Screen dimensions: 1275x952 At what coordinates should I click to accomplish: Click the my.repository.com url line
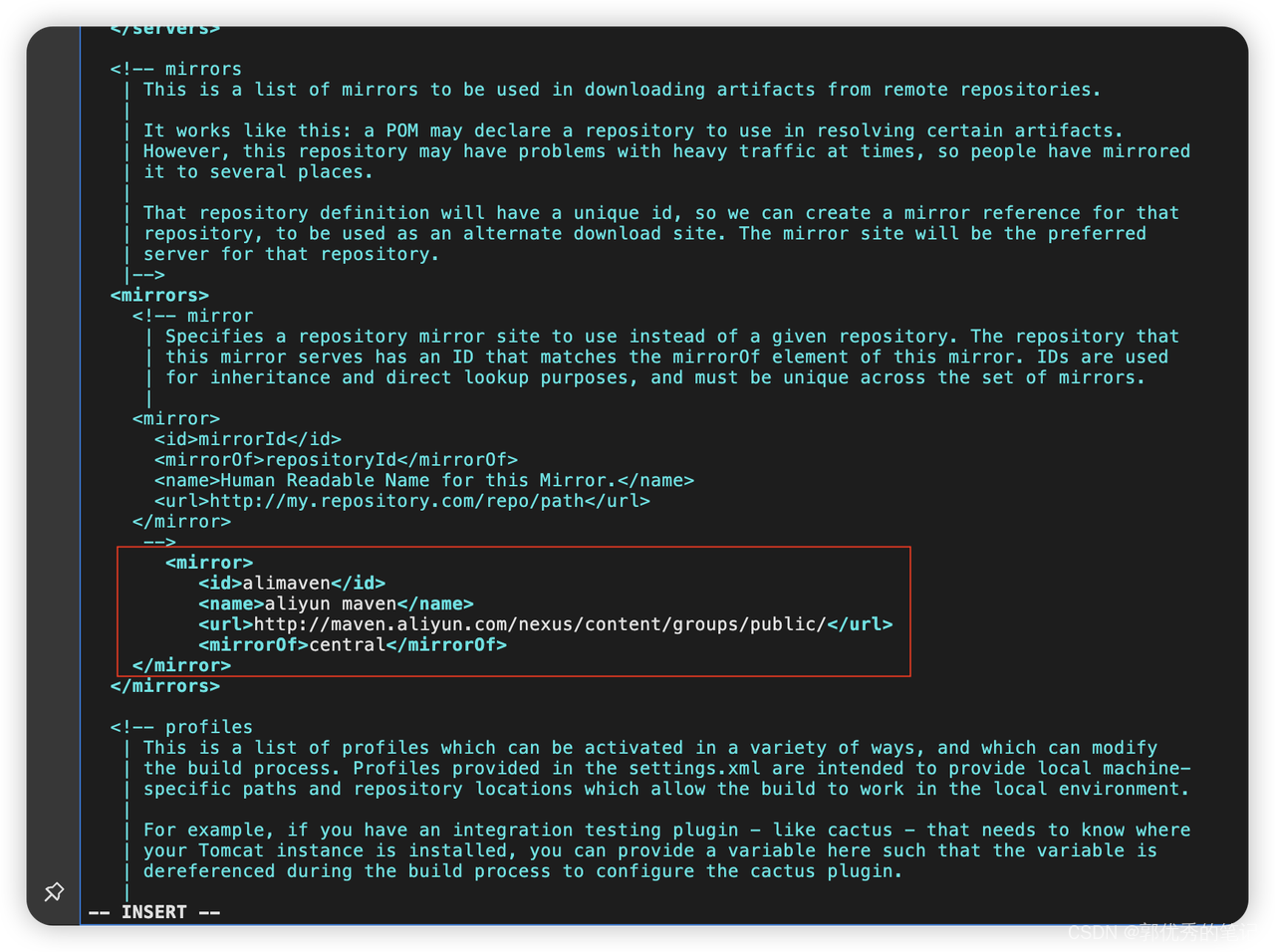[402, 501]
